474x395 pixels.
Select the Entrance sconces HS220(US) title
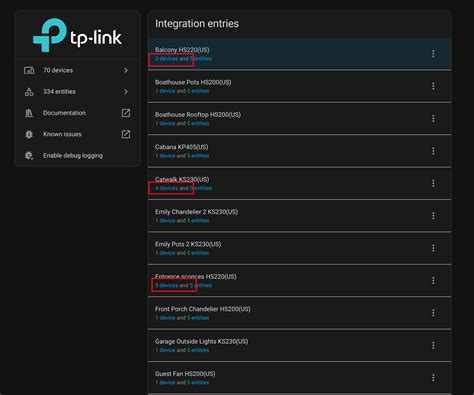196,277
